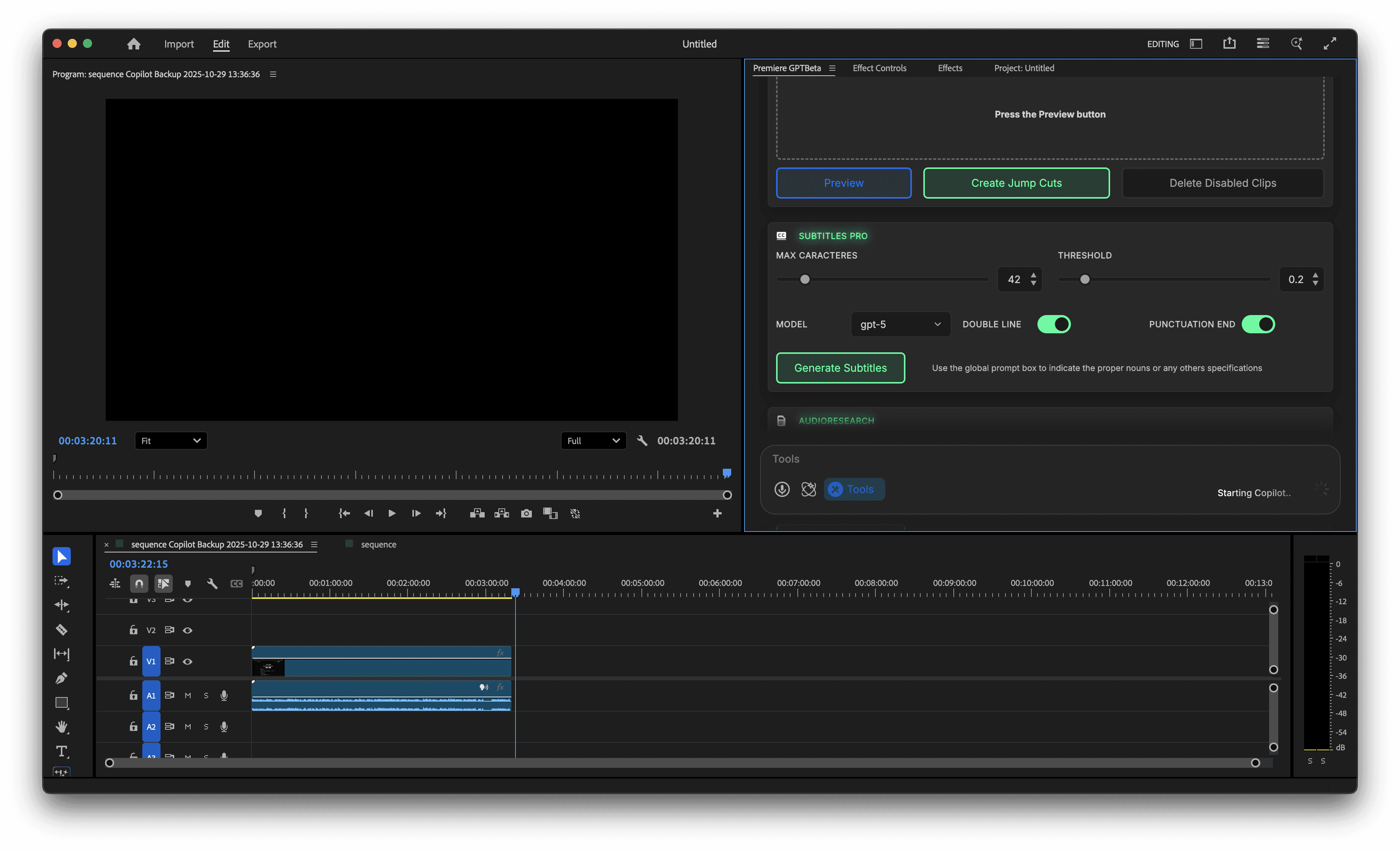Image resolution: width=1400 pixels, height=850 pixels.
Task: Select the Selection tool arrow
Action: [61, 556]
